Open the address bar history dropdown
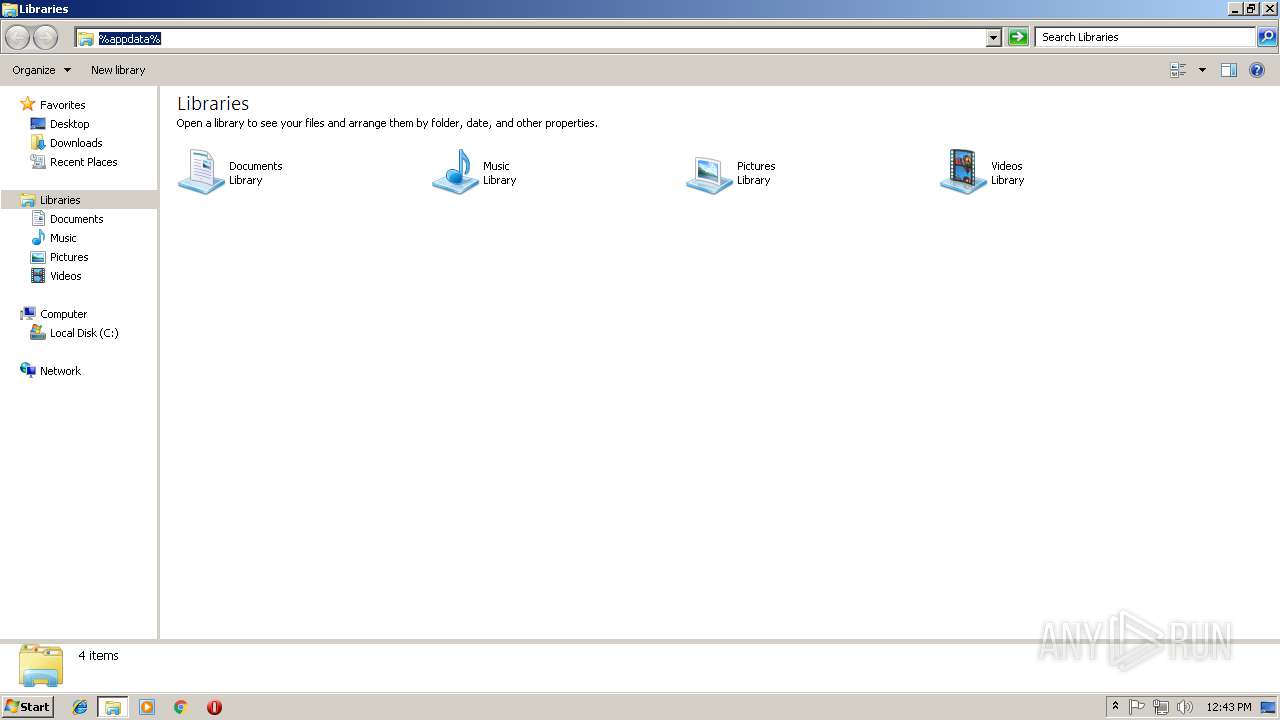1280x720 pixels. point(993,38)
